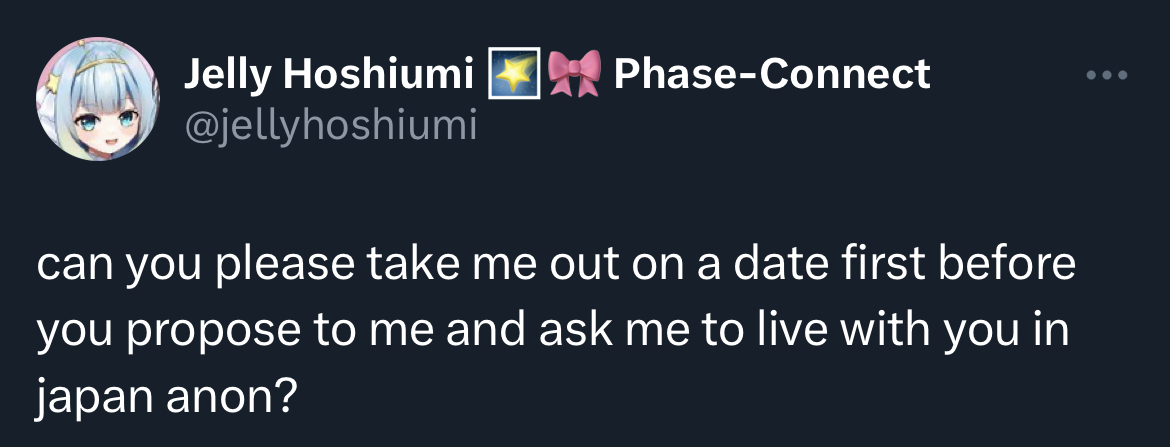Click the Phase-Connect text in the name

click(x=772, y=74)
